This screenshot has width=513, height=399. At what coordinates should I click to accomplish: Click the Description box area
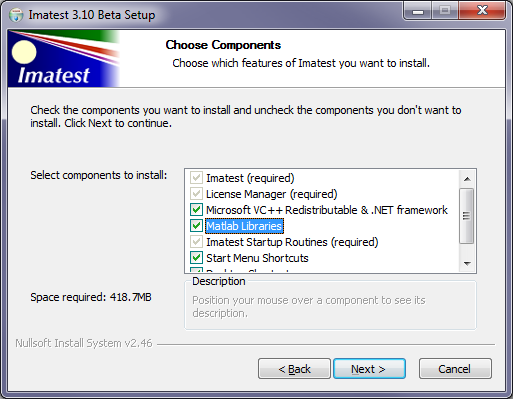click(x=330, y=306)
